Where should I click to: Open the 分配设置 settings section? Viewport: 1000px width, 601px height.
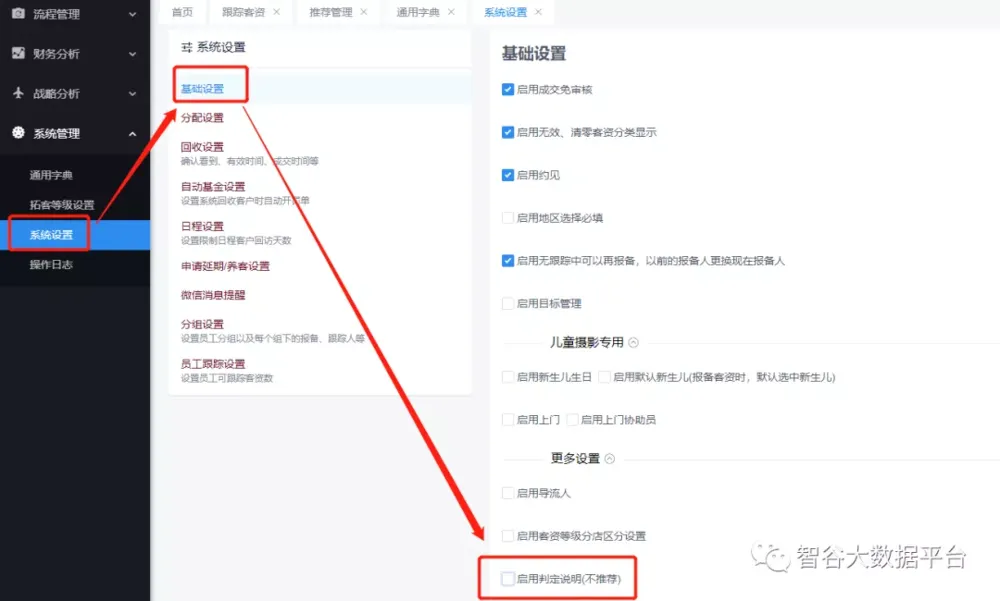[202, 118]
